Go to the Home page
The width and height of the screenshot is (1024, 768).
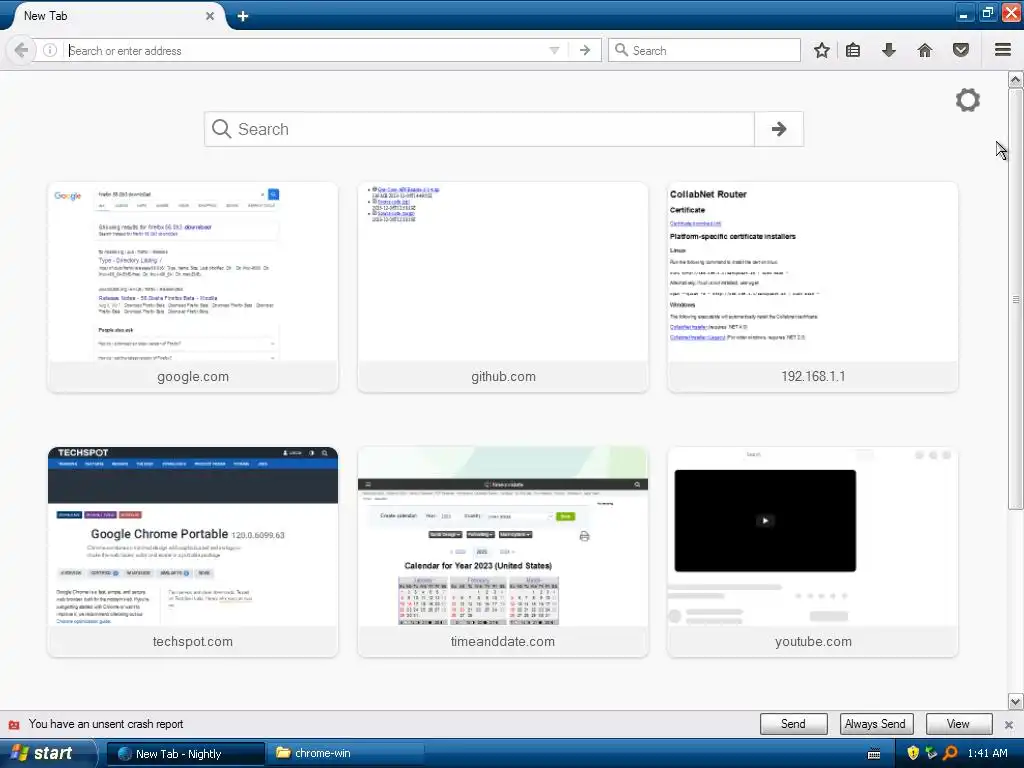coord(925,50)
